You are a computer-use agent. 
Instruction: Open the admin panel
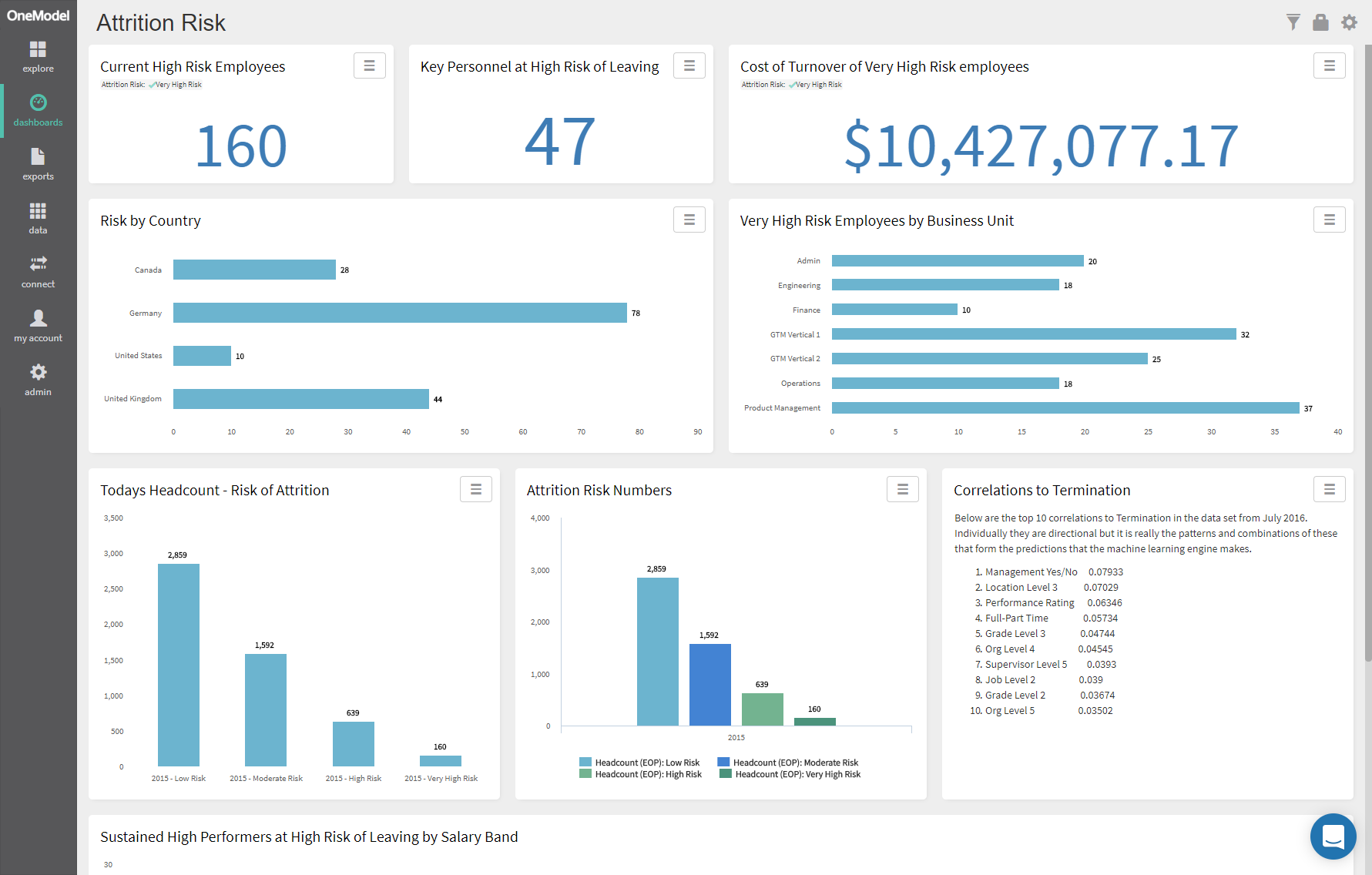pyautogui.click(x=38, y=380)
